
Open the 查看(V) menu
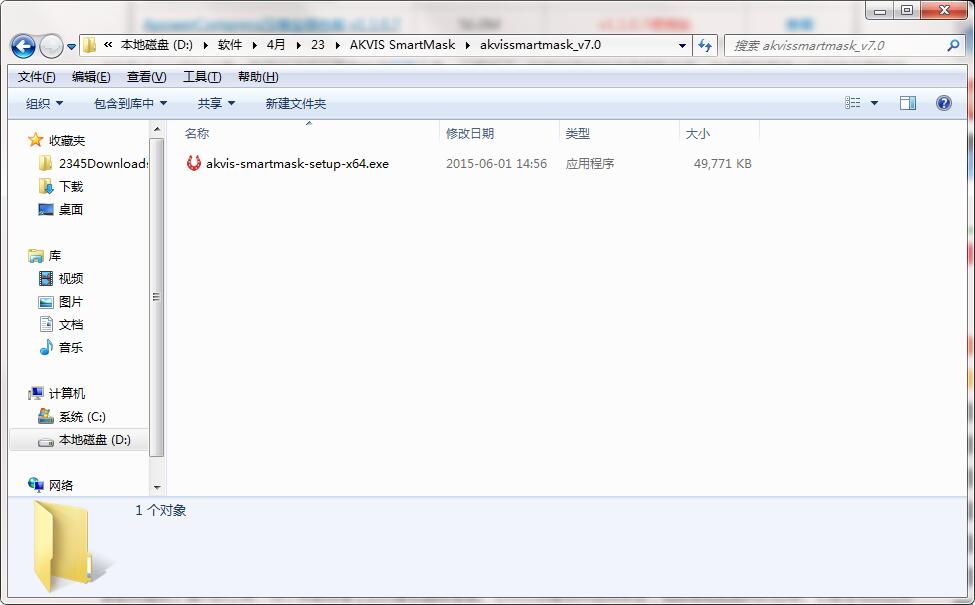coord(146,76)
